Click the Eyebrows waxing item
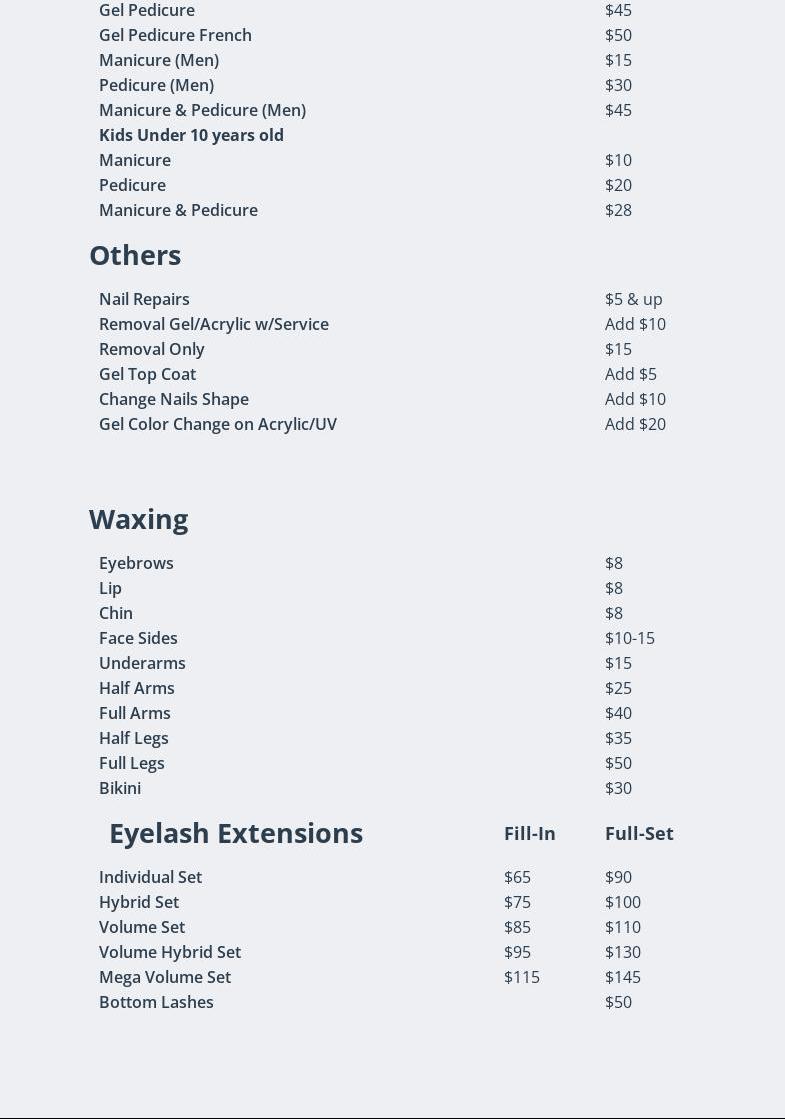Viewport: 785px width, 1119px height. (136, 563)
